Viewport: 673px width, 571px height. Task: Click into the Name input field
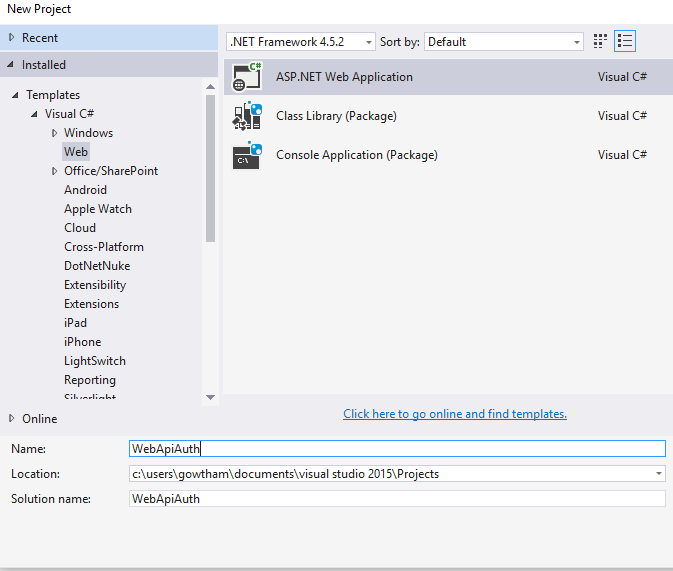397,449
